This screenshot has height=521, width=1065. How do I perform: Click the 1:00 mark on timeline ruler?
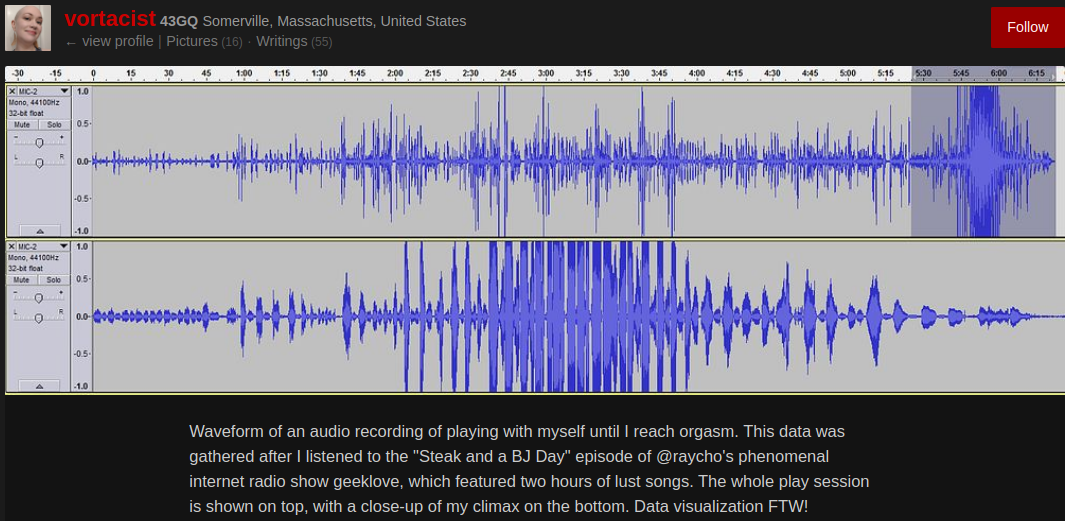click(244, 73)
